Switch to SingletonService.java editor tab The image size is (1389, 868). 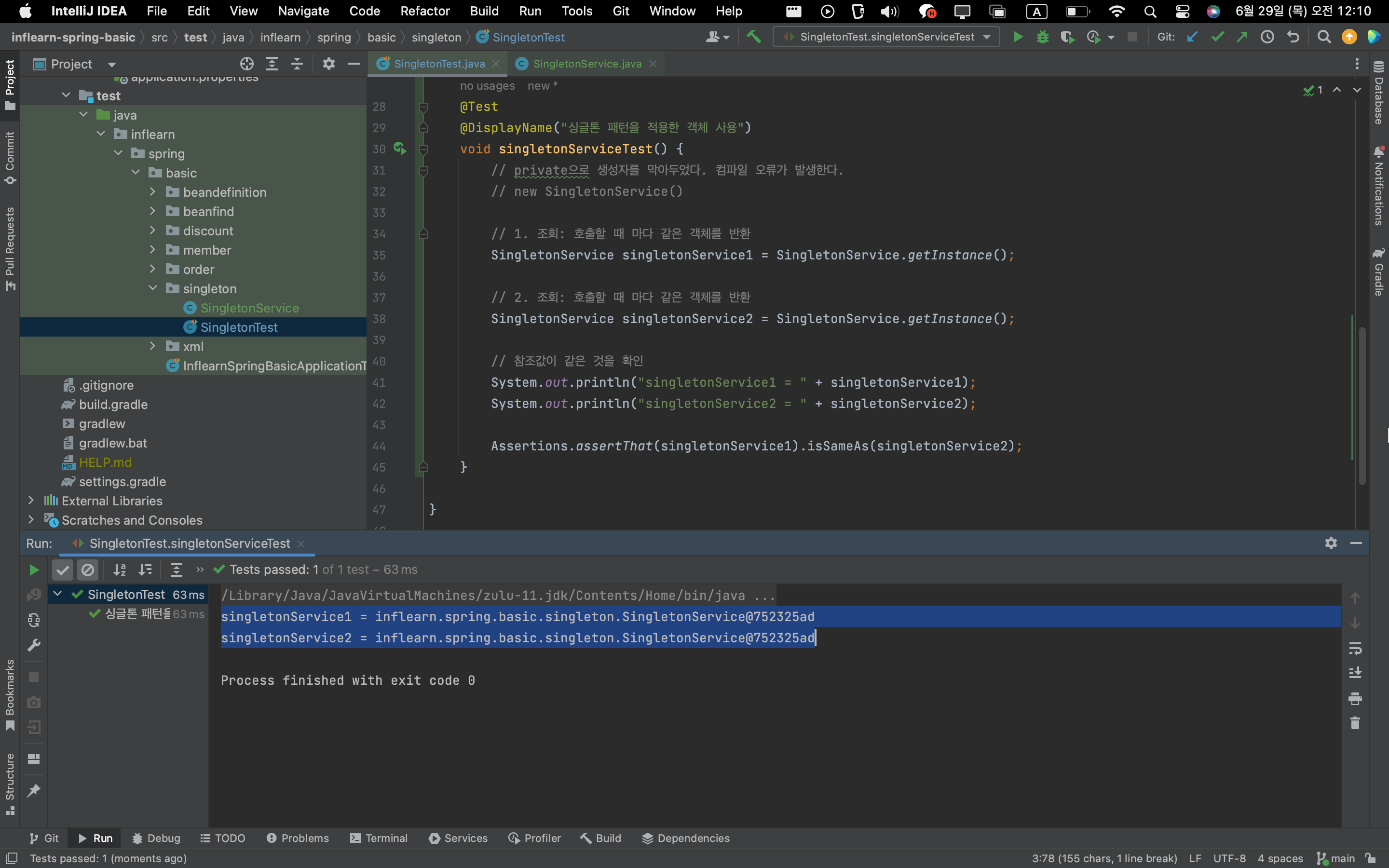pos(586,64)
